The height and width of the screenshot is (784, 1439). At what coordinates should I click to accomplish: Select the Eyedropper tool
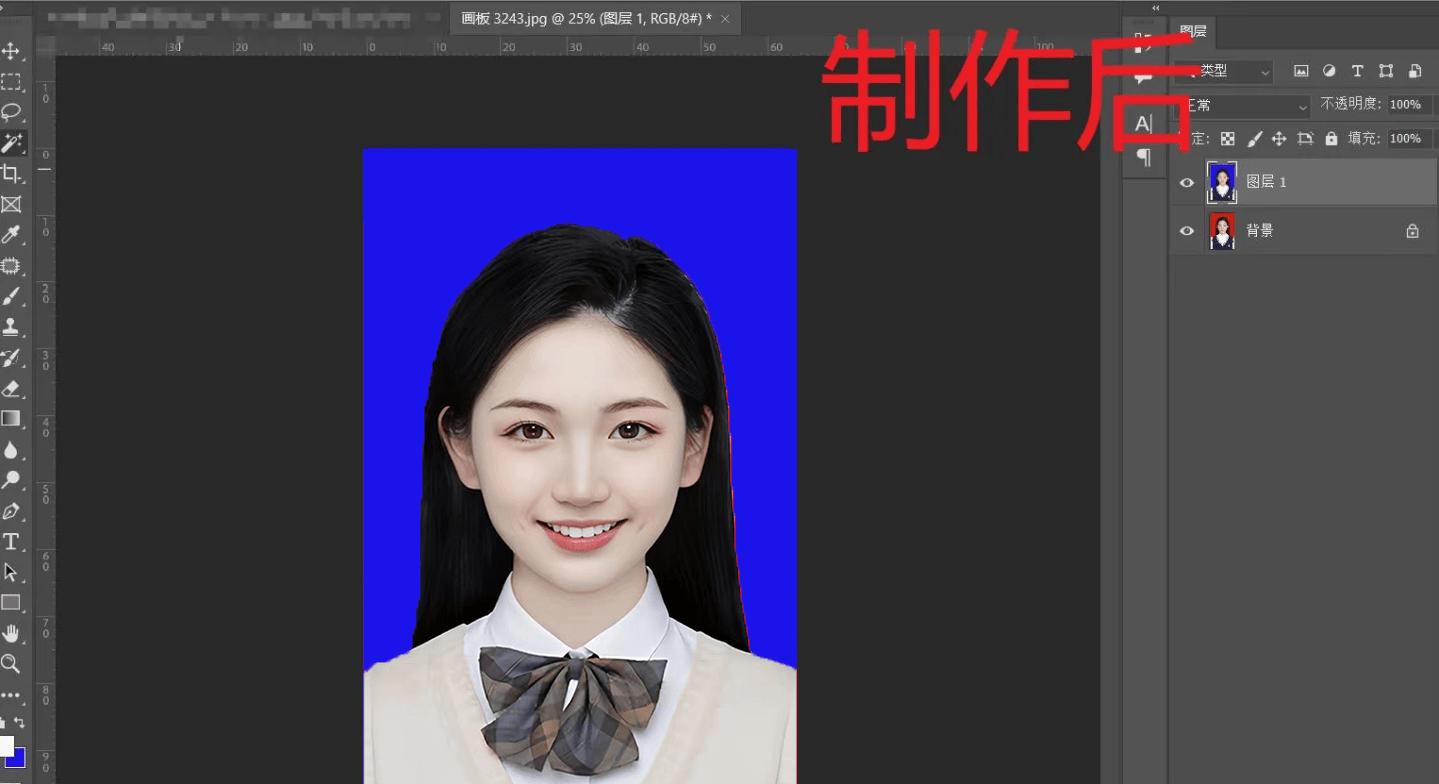[13, 235]
